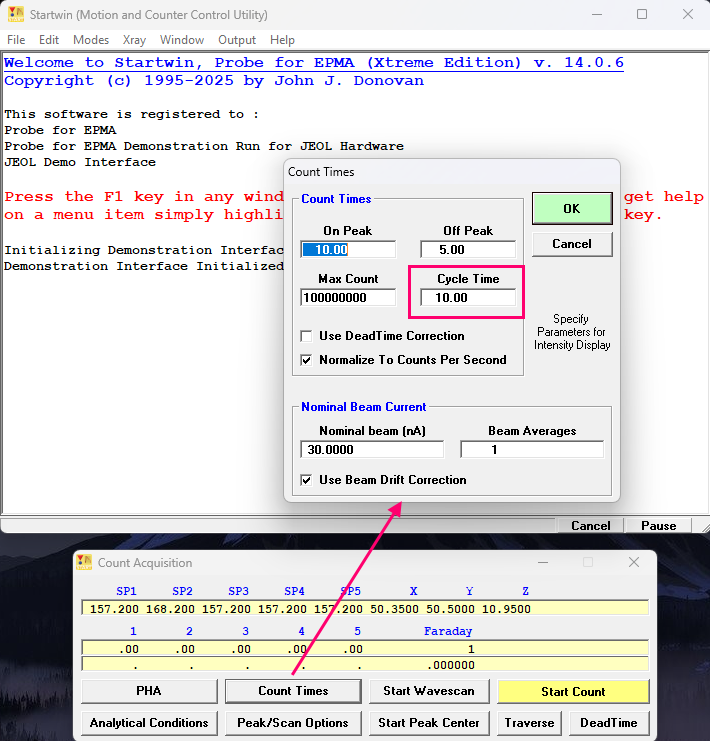The image size is (710, 741).
Task: Open the File menu
Action: coord(16,40)
